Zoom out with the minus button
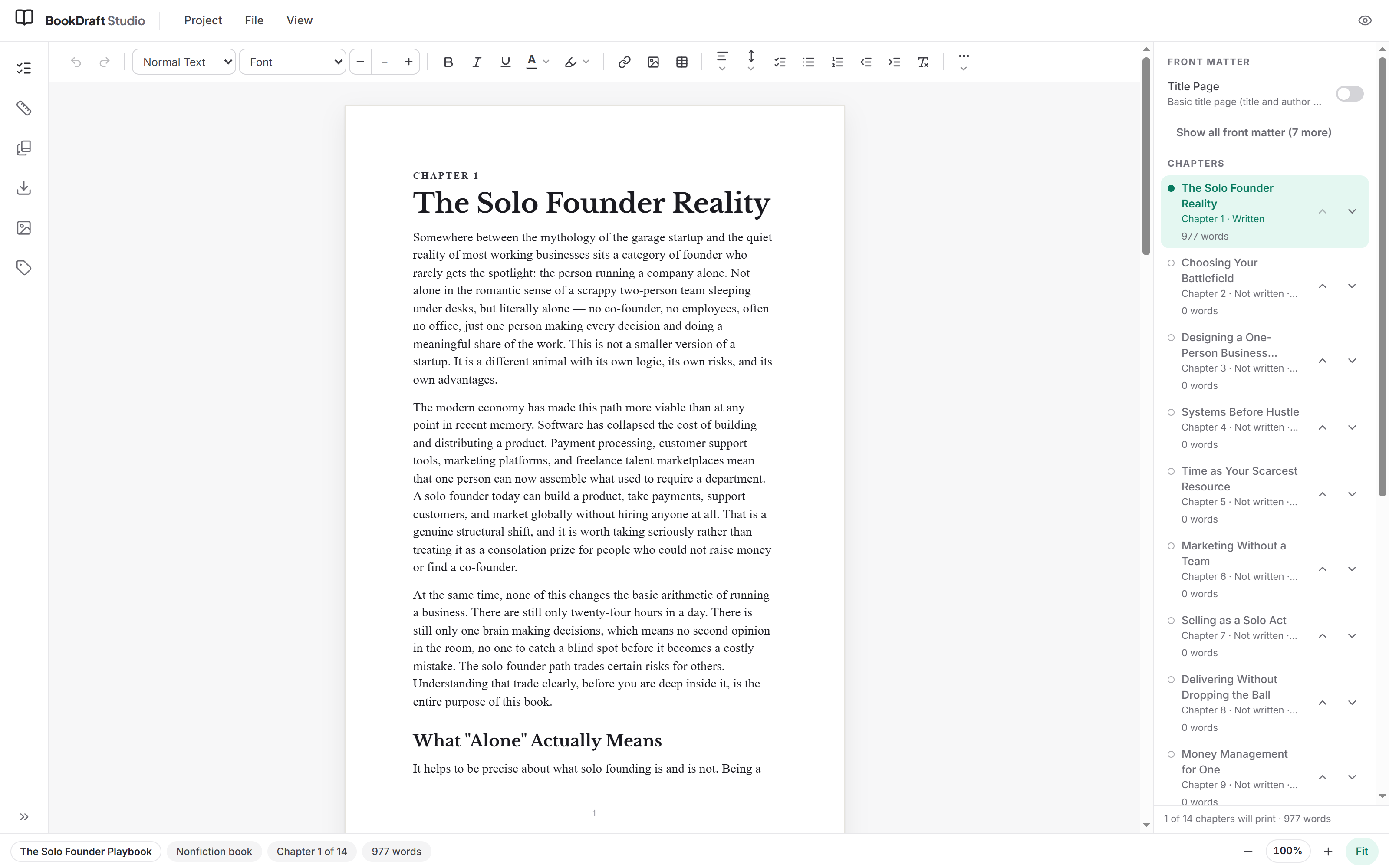 1248,852
